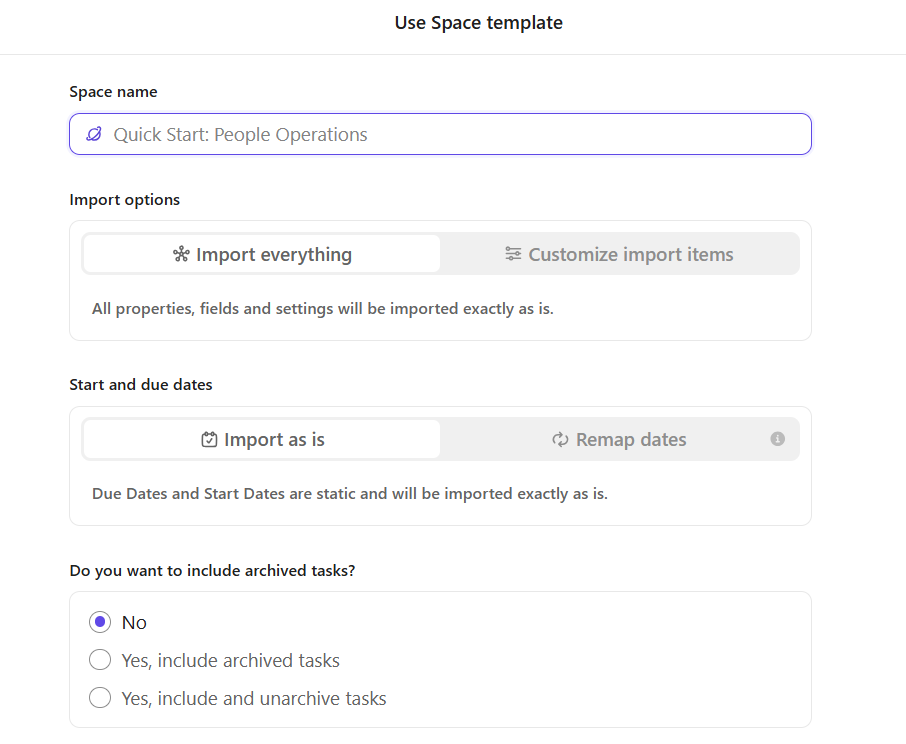Click the planet icon in Space name field
Viewport: 906px width, 744px height.
pyautogui.click(x=94, y=133)
